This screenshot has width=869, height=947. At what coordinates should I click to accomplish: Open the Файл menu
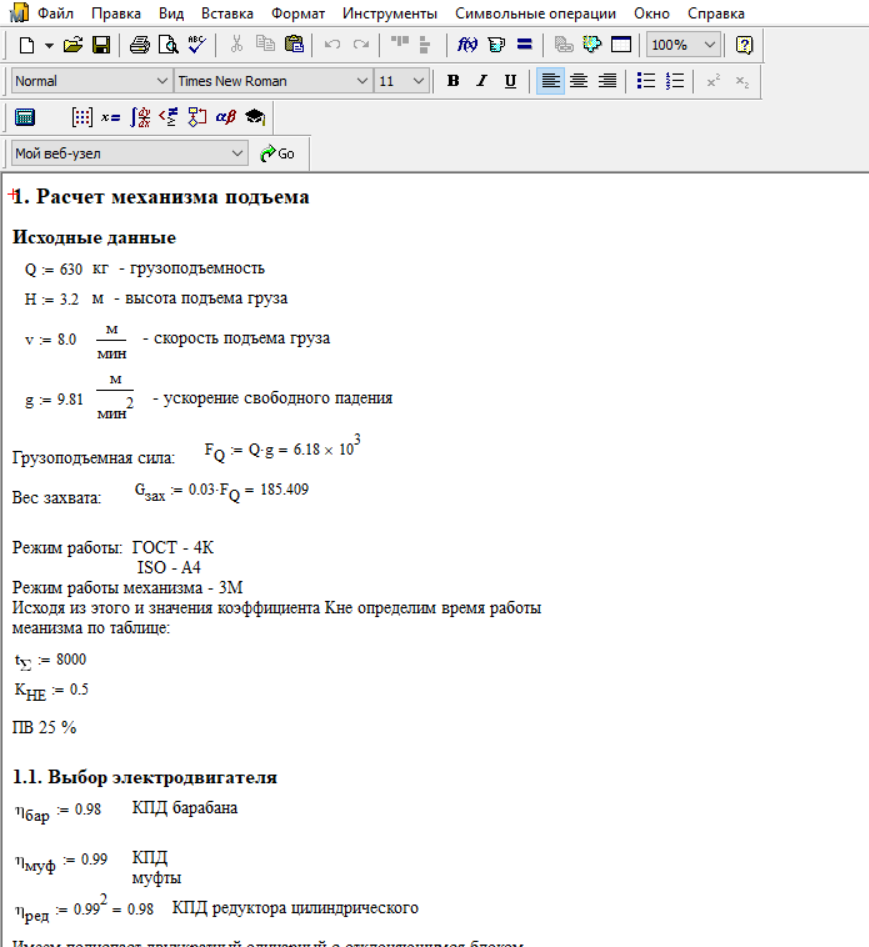[x=56, y=13]
